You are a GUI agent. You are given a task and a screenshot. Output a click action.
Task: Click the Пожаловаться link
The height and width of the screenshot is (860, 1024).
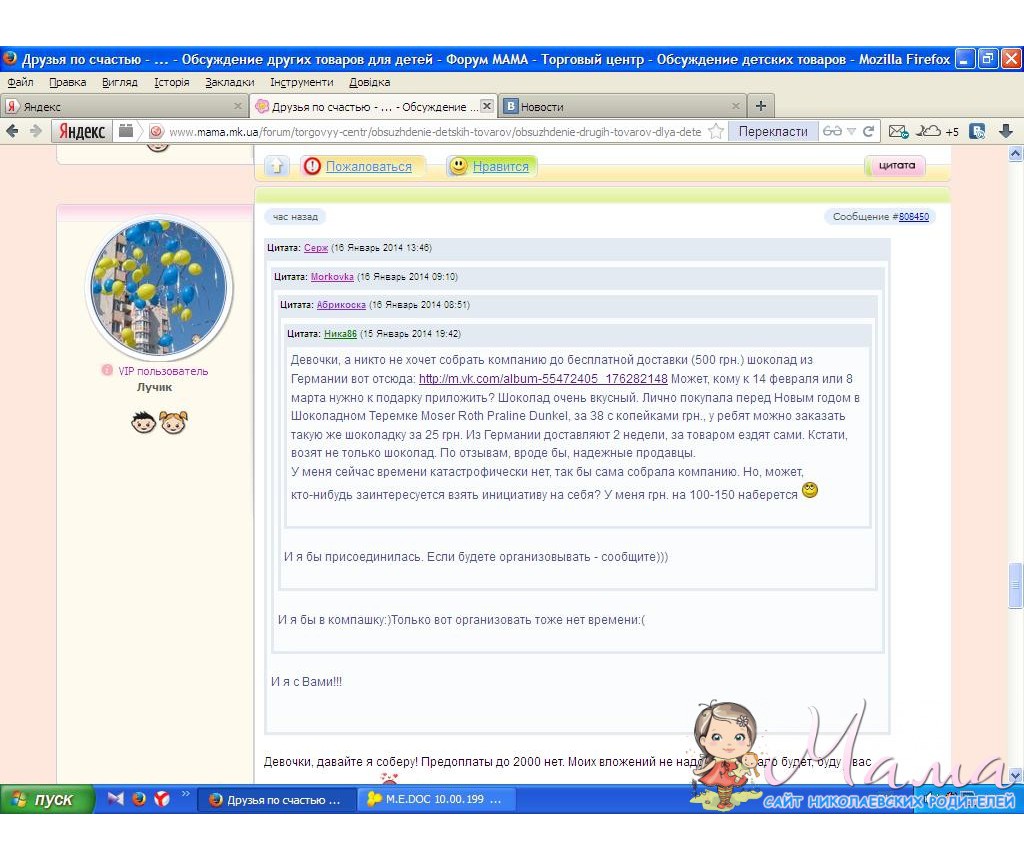pos(368,167)
